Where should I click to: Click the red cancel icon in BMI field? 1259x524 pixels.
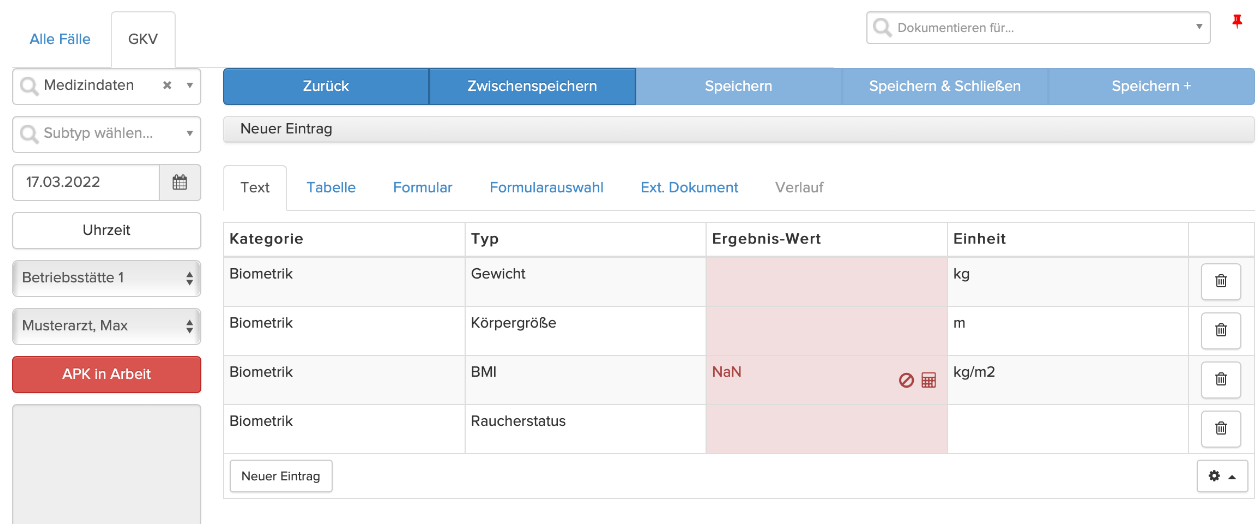click(907, 381)
